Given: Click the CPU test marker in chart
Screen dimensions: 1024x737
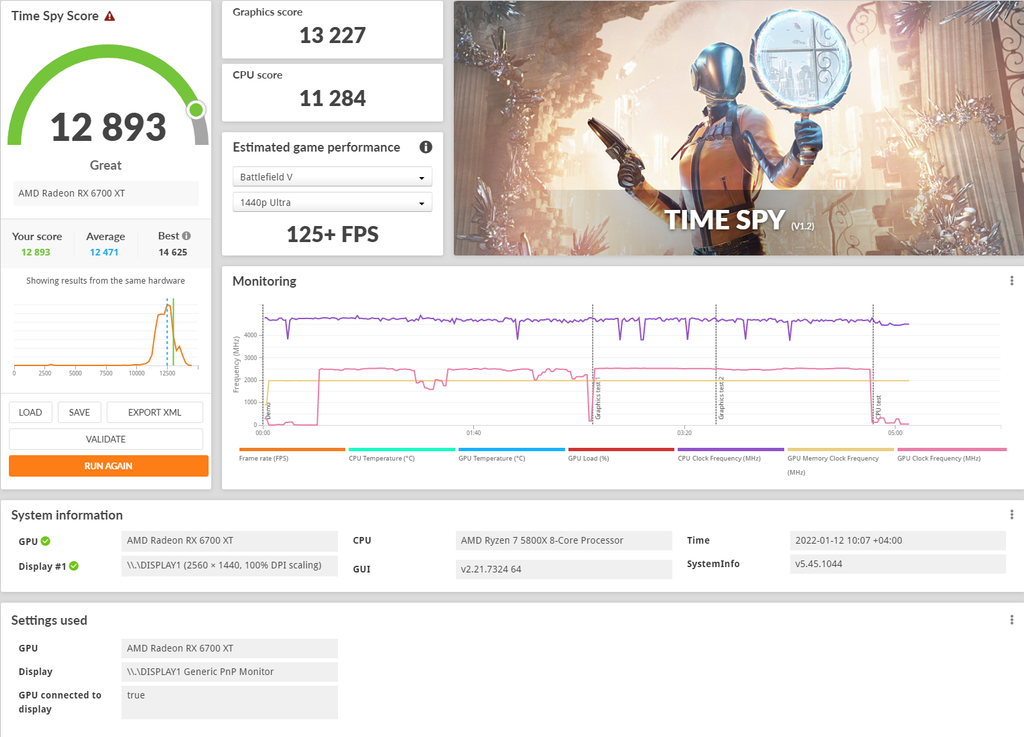Looking at the screenshot, I should [x=878, y=407].
